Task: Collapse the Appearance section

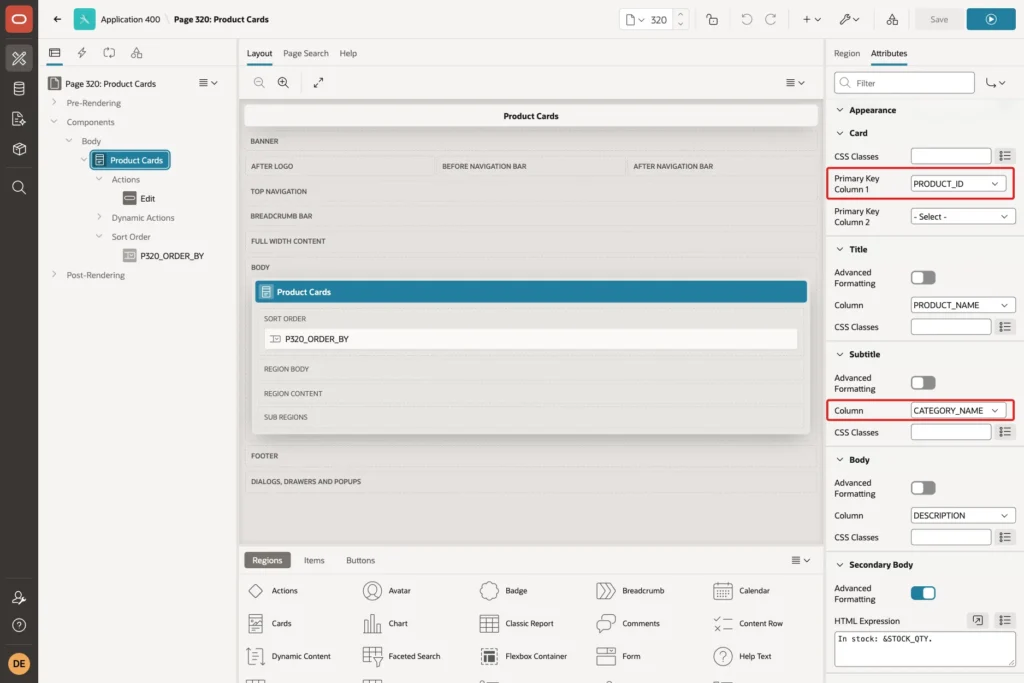Action: pos(840,110)
